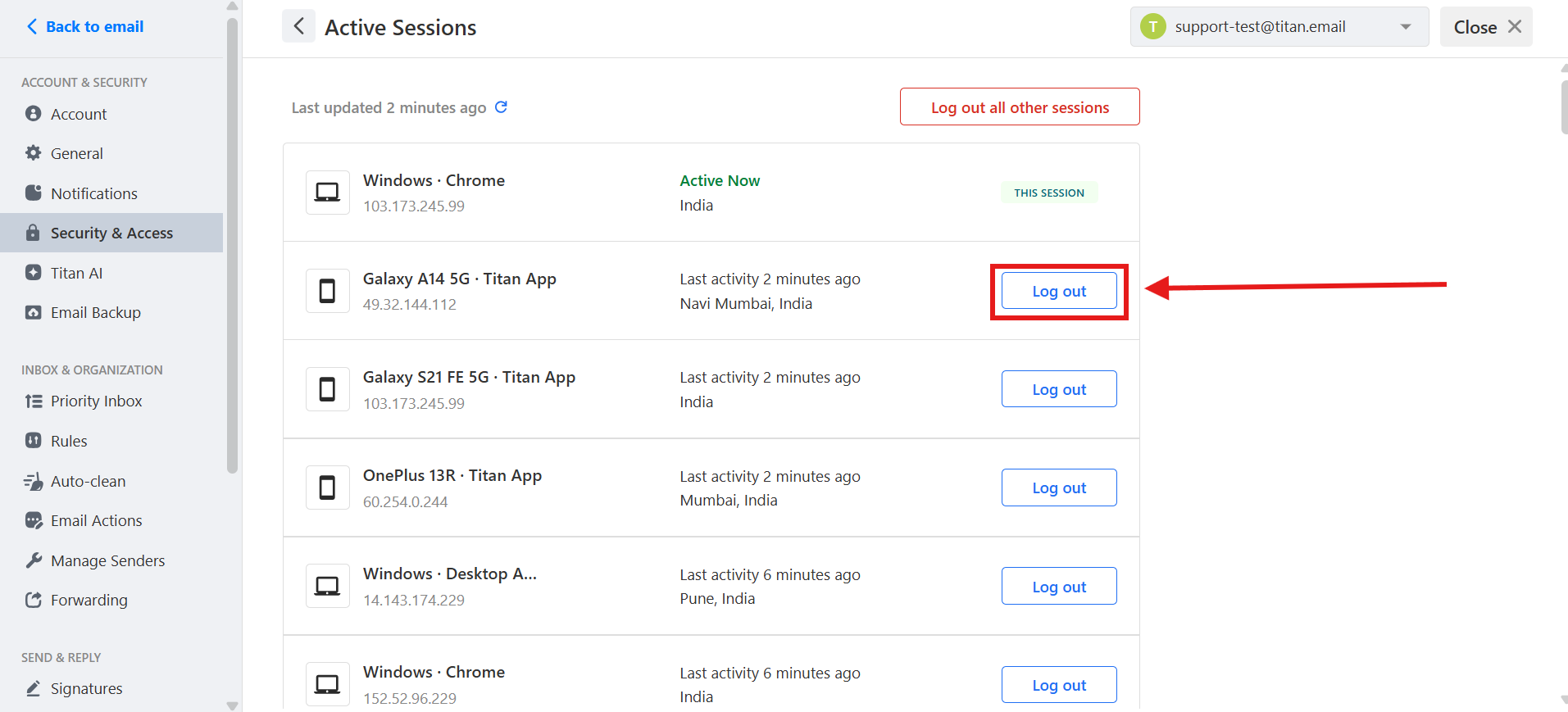Log out all other sessions
Screen dimensions: 1568x712
(1020, 107)
